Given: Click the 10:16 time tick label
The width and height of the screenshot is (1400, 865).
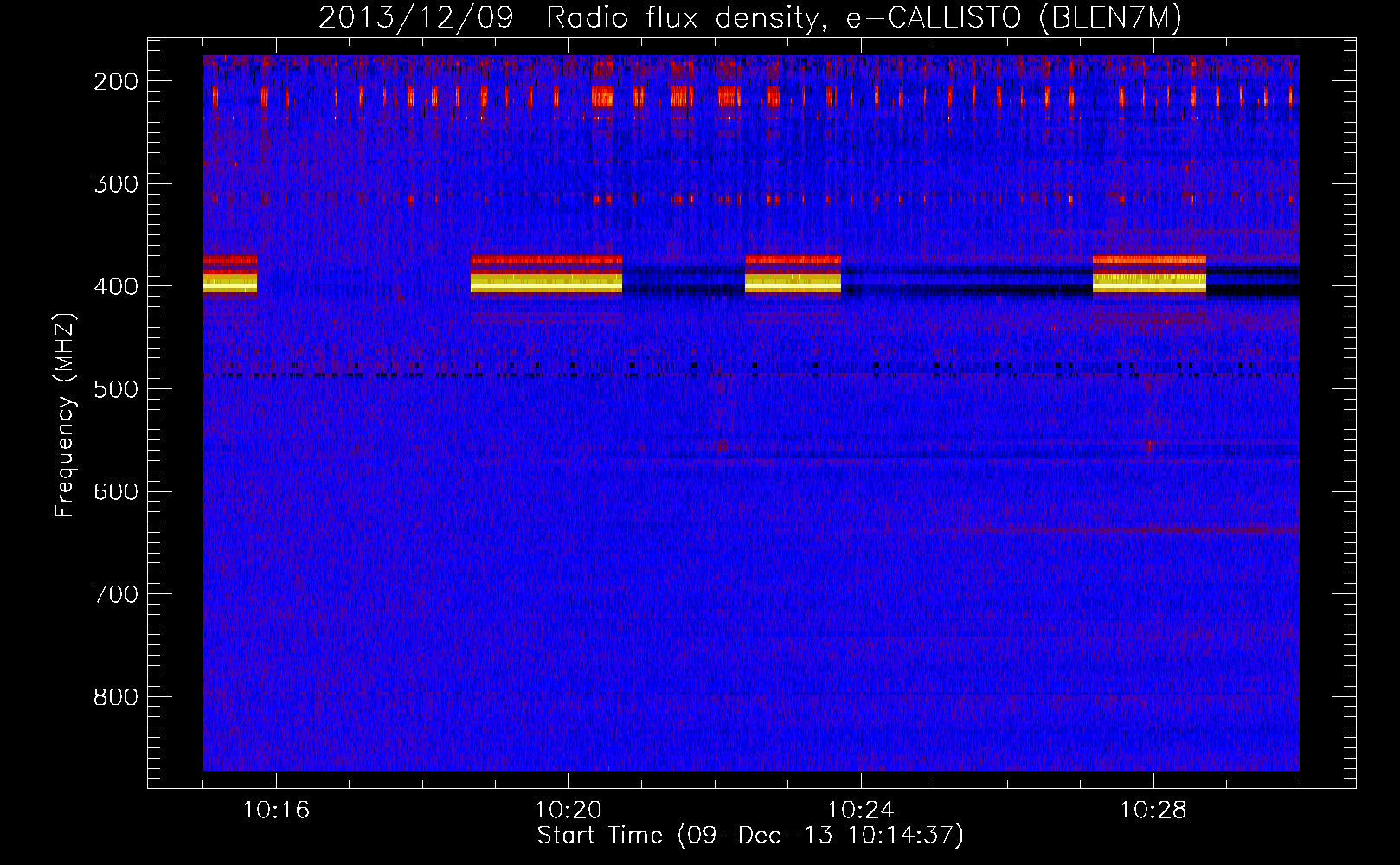Looking at the screenshot, I should tap(276, 811).
